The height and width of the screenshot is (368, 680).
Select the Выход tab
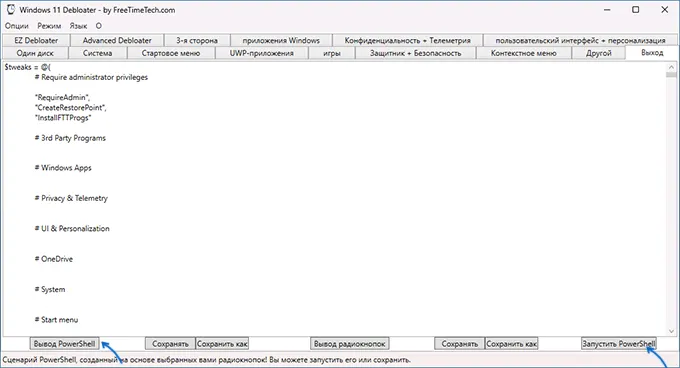652,52
